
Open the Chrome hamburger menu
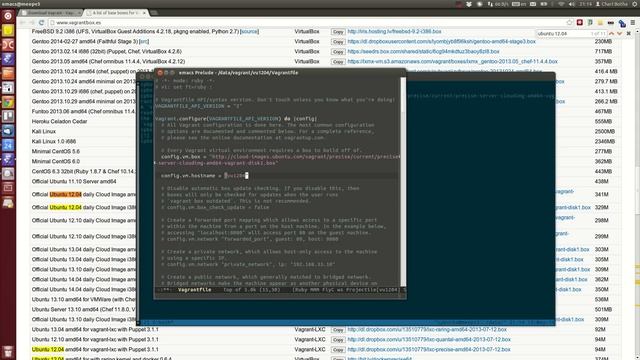tap(633, 22)
